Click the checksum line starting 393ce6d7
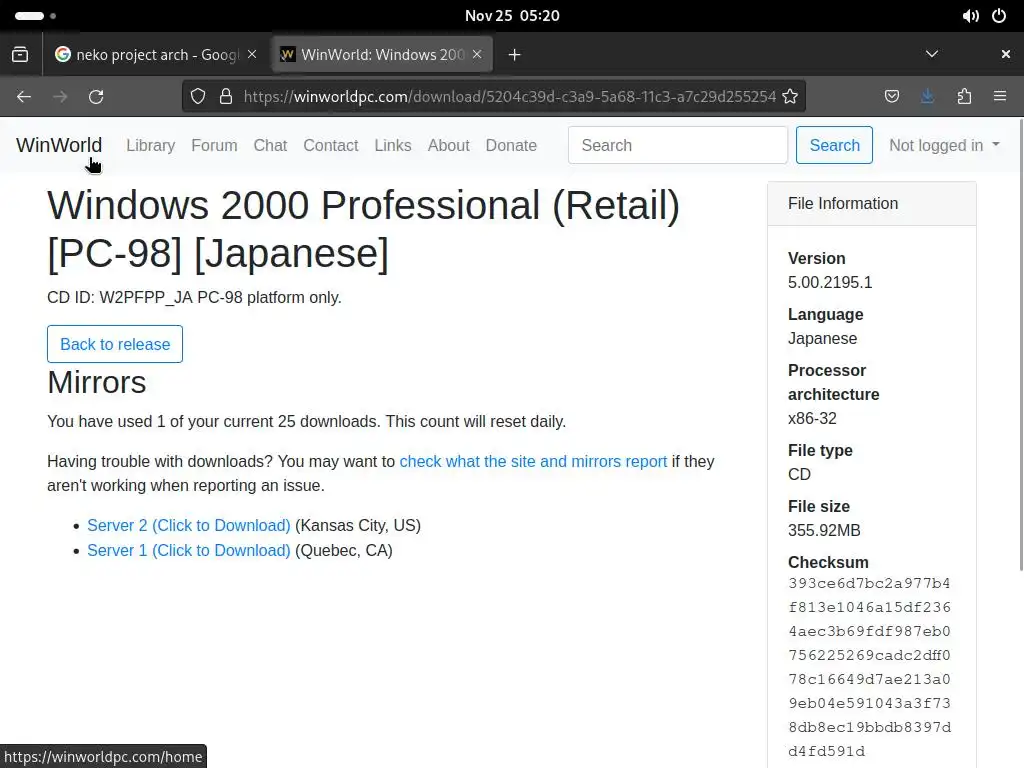Viewport: 1024px width, 768px height. 869,583
